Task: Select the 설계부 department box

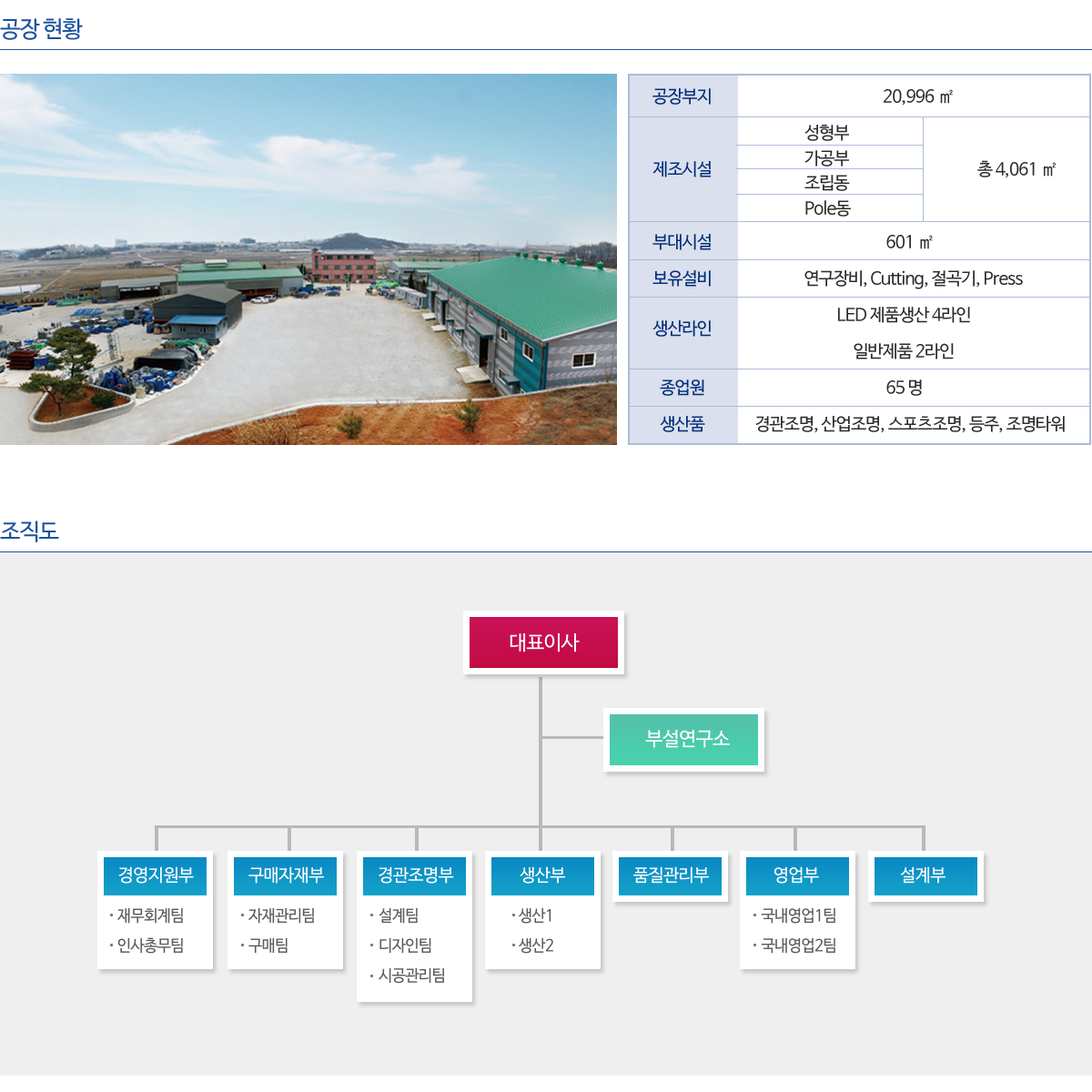Action: [925, 875]
